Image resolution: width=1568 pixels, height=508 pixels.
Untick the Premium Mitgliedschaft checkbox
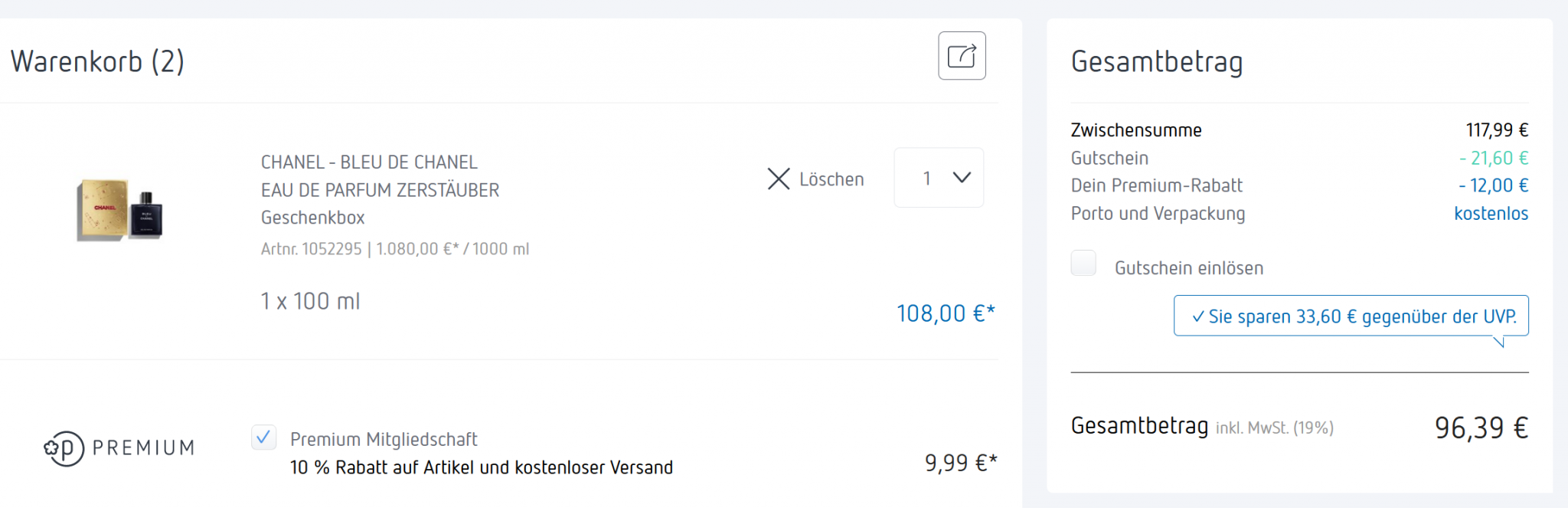(x=264, y=438)
